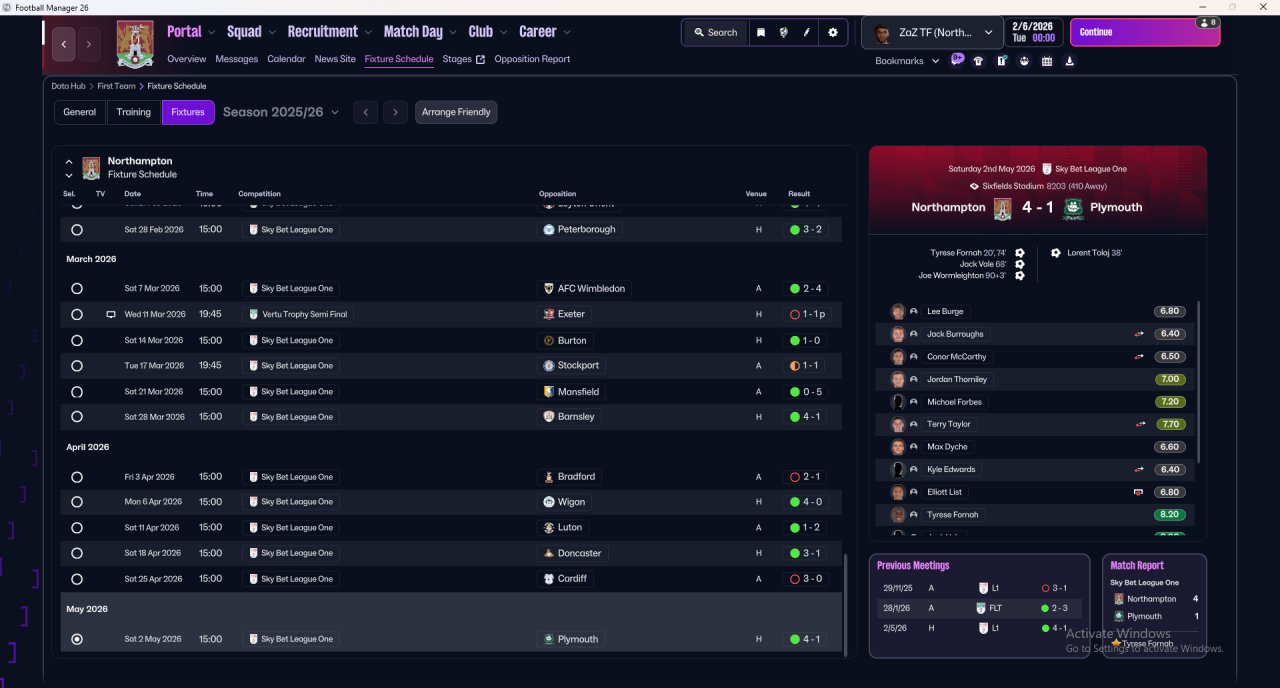
Task: Open the Northampton club crest in the header
Action: (135, 44)
